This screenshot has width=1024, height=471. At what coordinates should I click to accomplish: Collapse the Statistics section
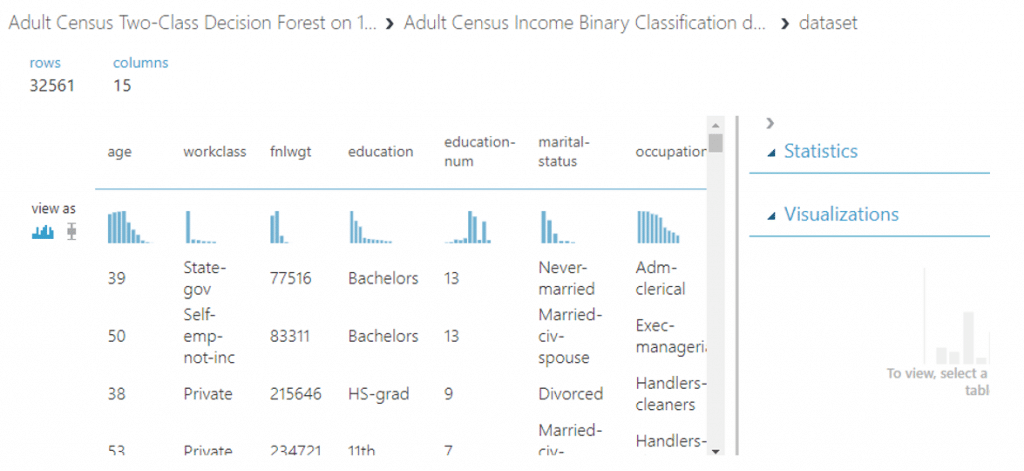772,153
